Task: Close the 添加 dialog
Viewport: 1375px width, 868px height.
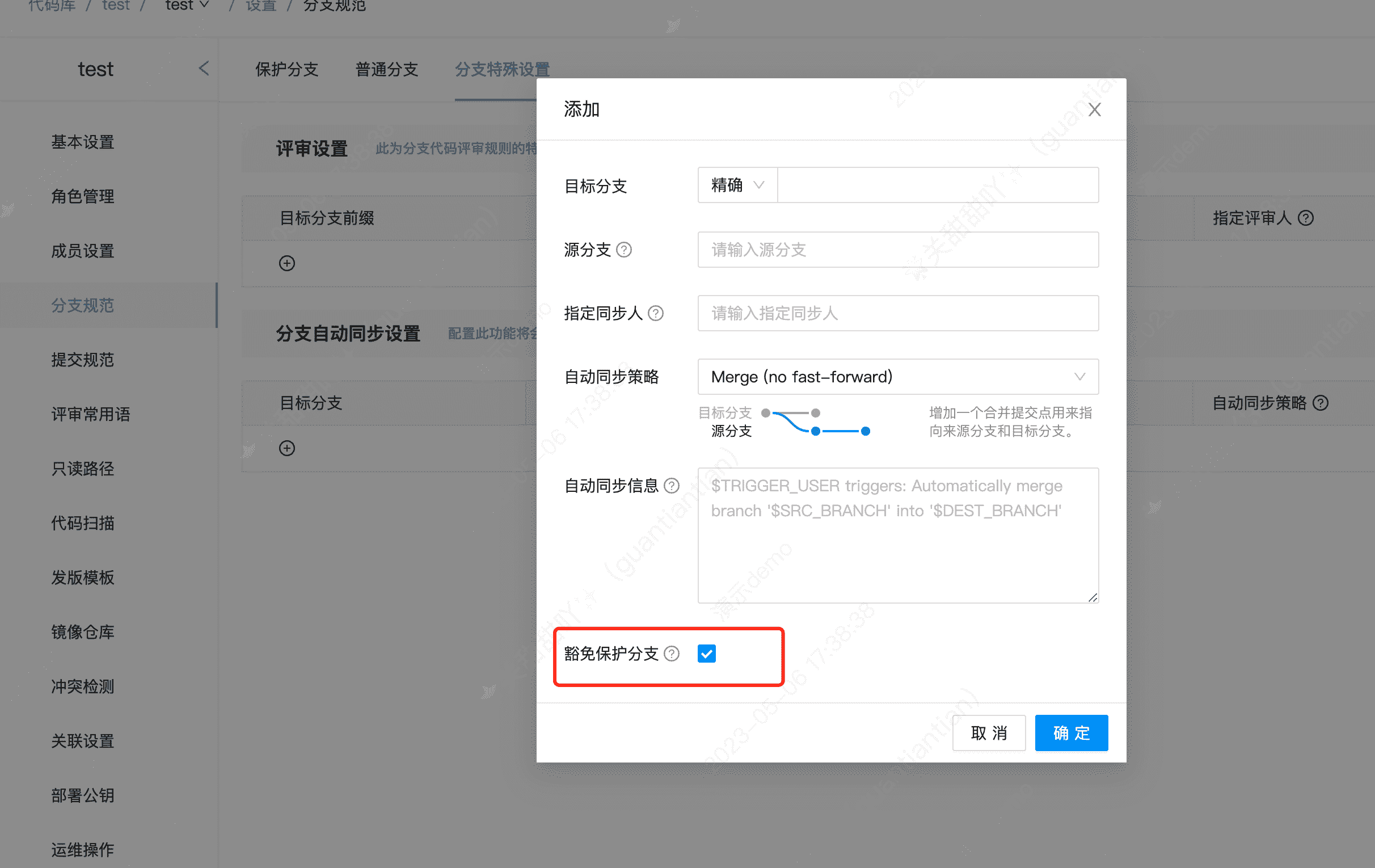Action: point(1095,109)
